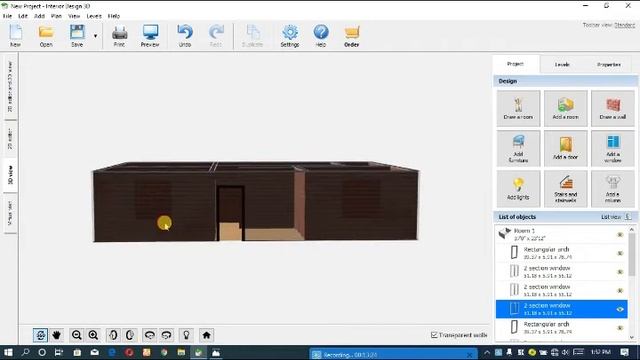Viewport: 640px width, 360px height.
Task: Toggle eye of Rectangular arch under Room 1
Action: tap(620, 253)
